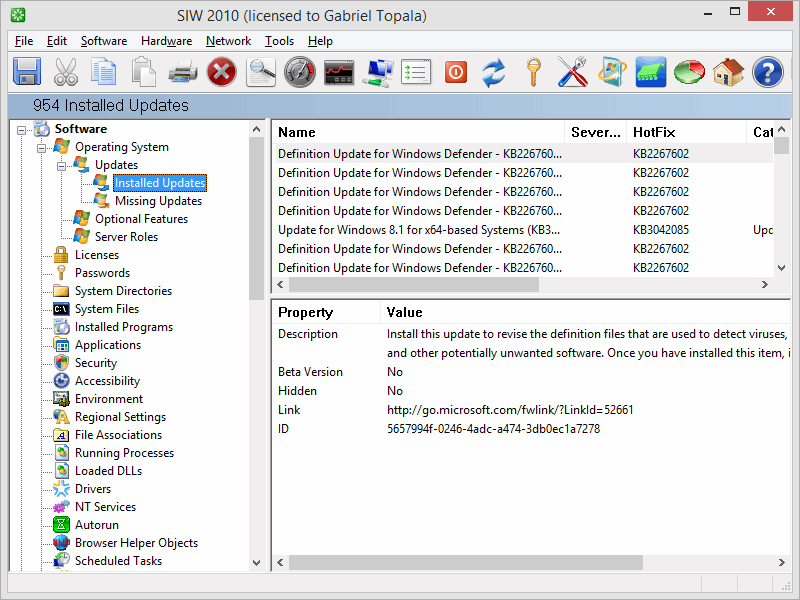The image size is (800, 600).
Task: Open the Help menu
Action: [x=320, y=41]
